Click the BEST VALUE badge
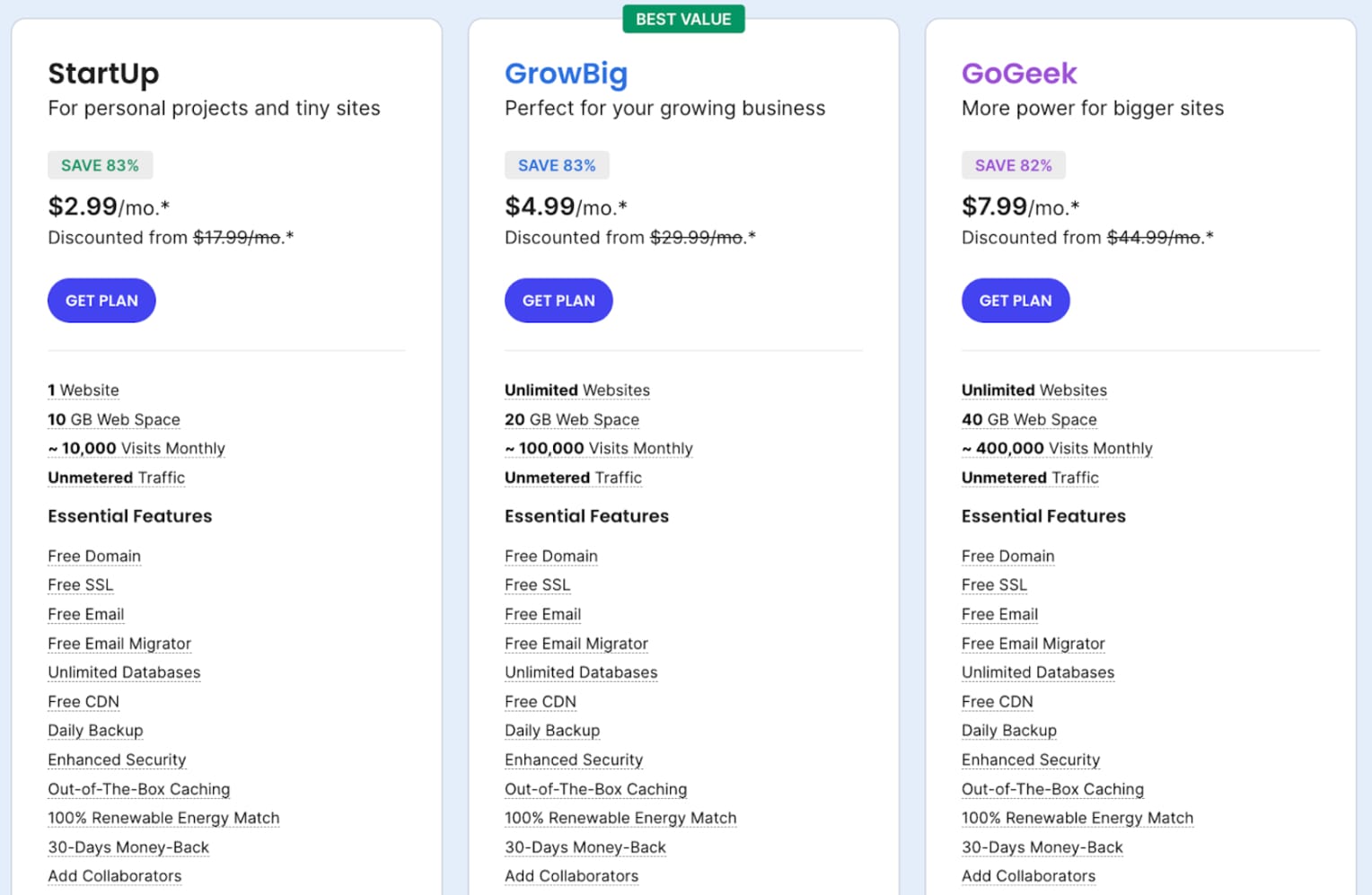The height and width of the screenshot is (895, 1372). tap(683, 19)
